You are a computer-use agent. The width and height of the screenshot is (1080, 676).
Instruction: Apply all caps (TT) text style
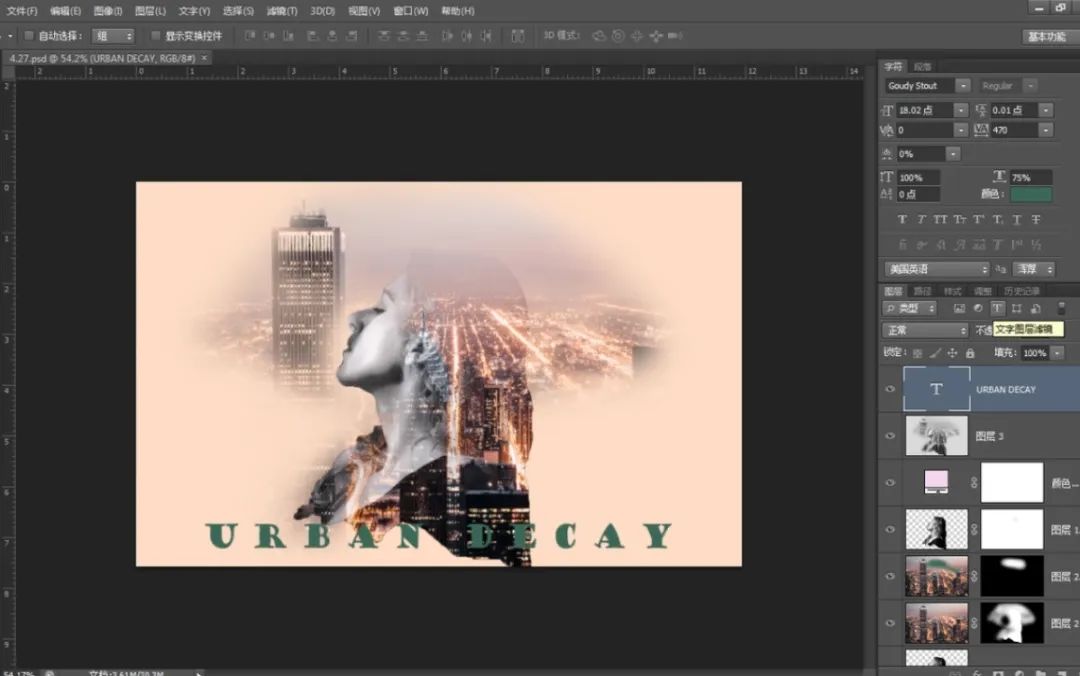click(x=940, y=220)
